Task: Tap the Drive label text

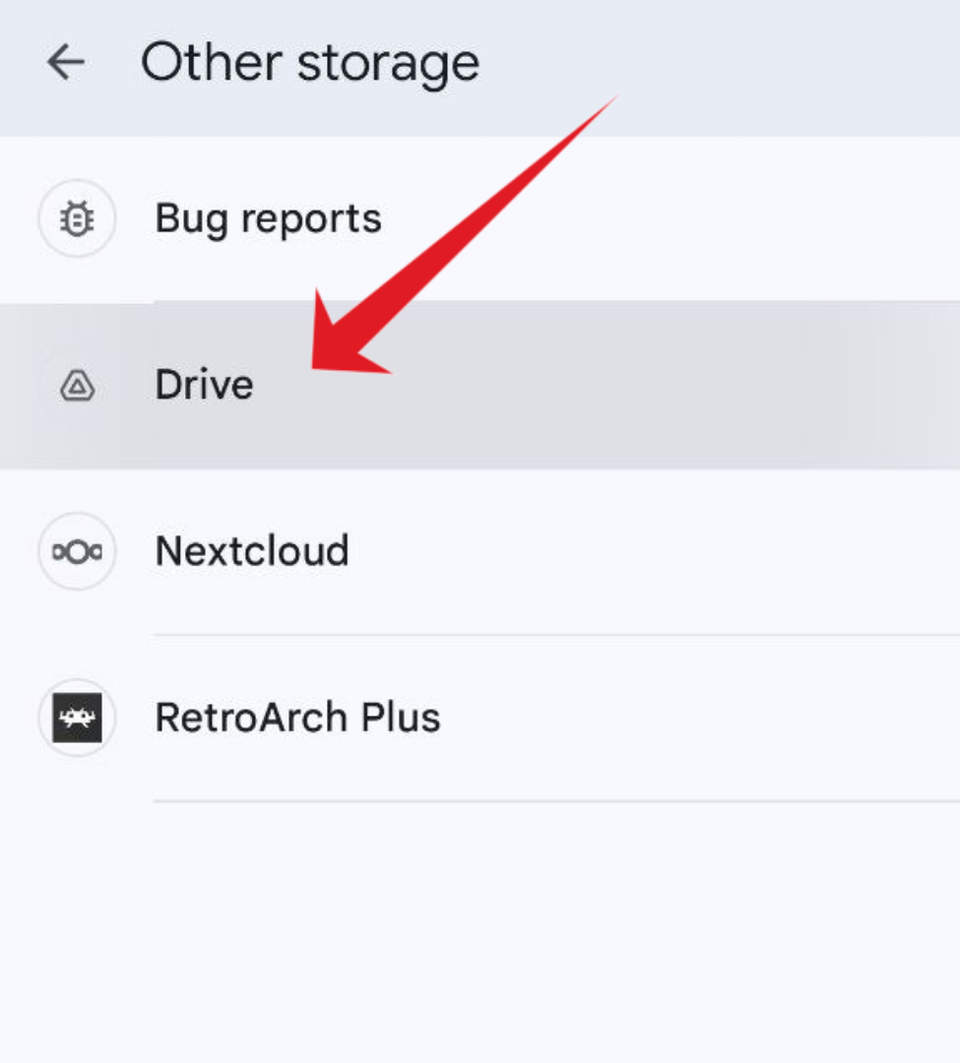Action: pos(204,384)
